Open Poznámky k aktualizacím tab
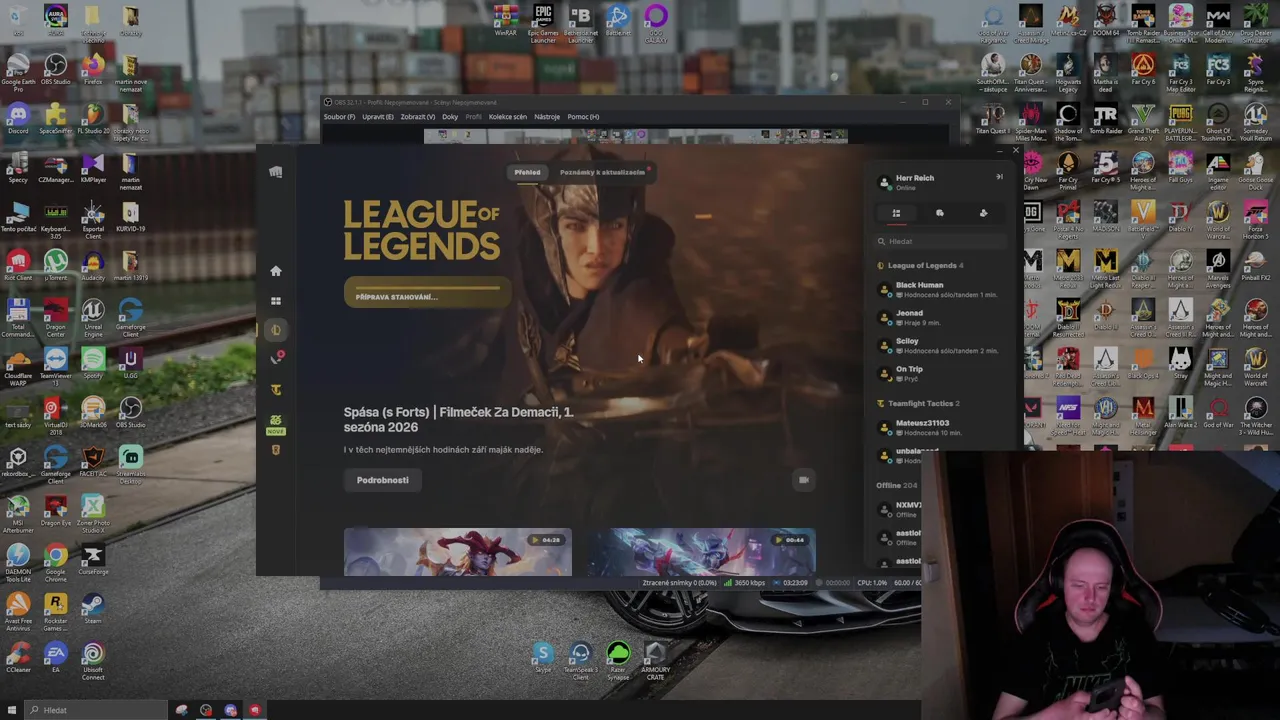This screenshot has height=720, width=1280. [602, 172]
